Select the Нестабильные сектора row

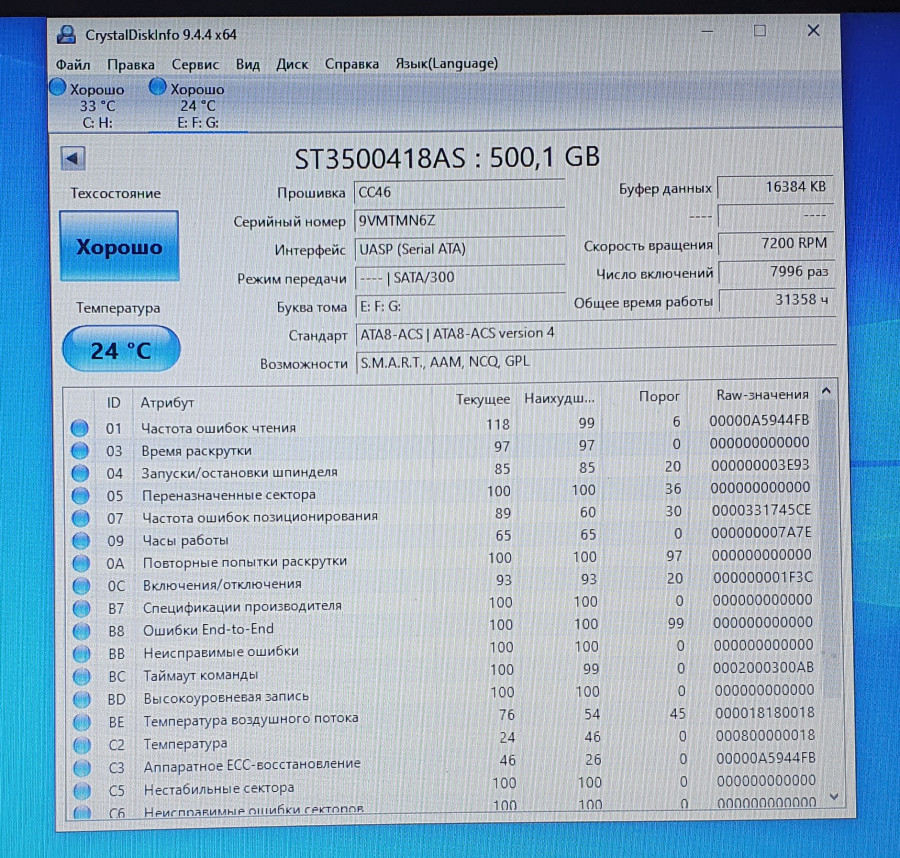tap(445, 785)
